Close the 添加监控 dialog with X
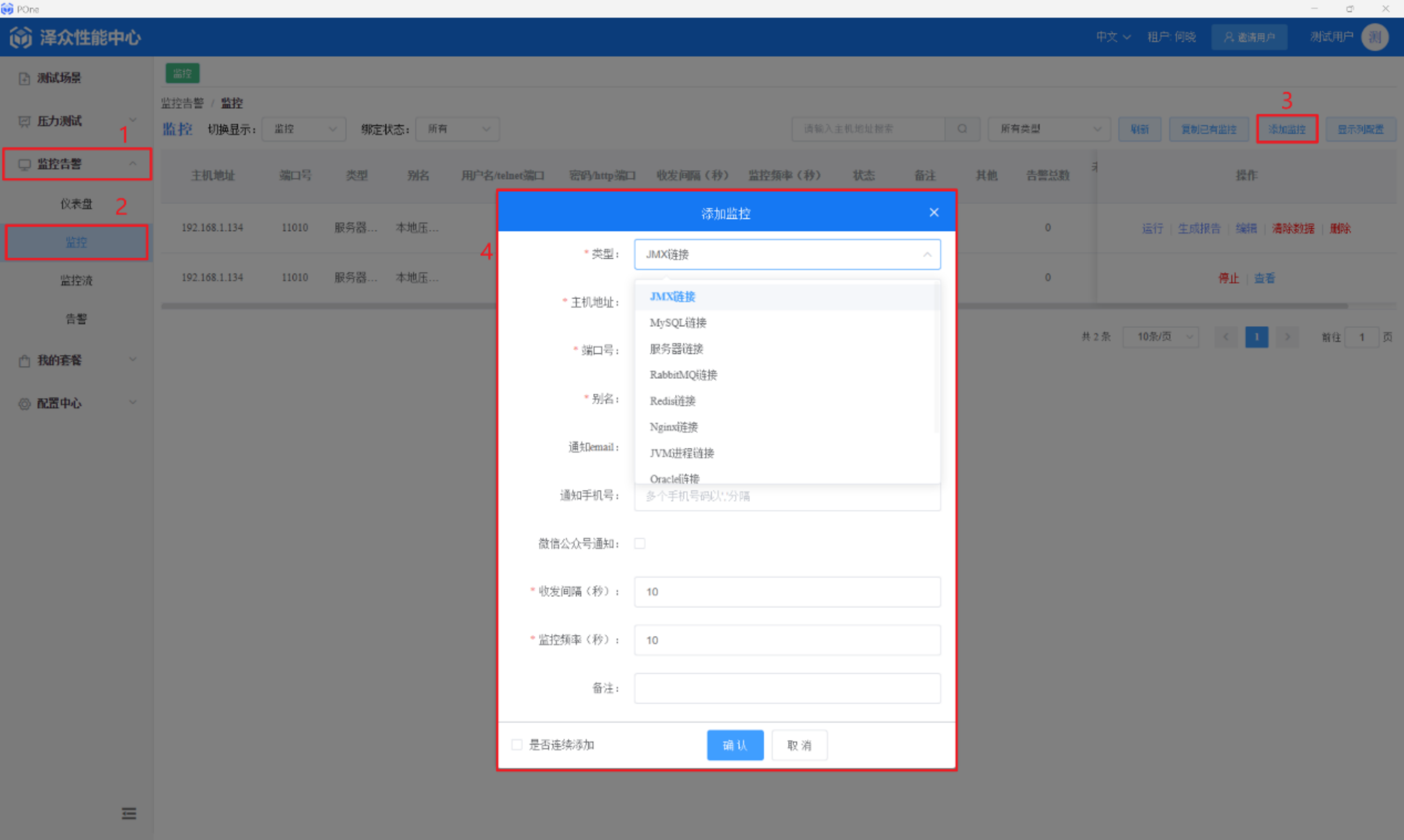1404x840 pixels. point(934,212)
